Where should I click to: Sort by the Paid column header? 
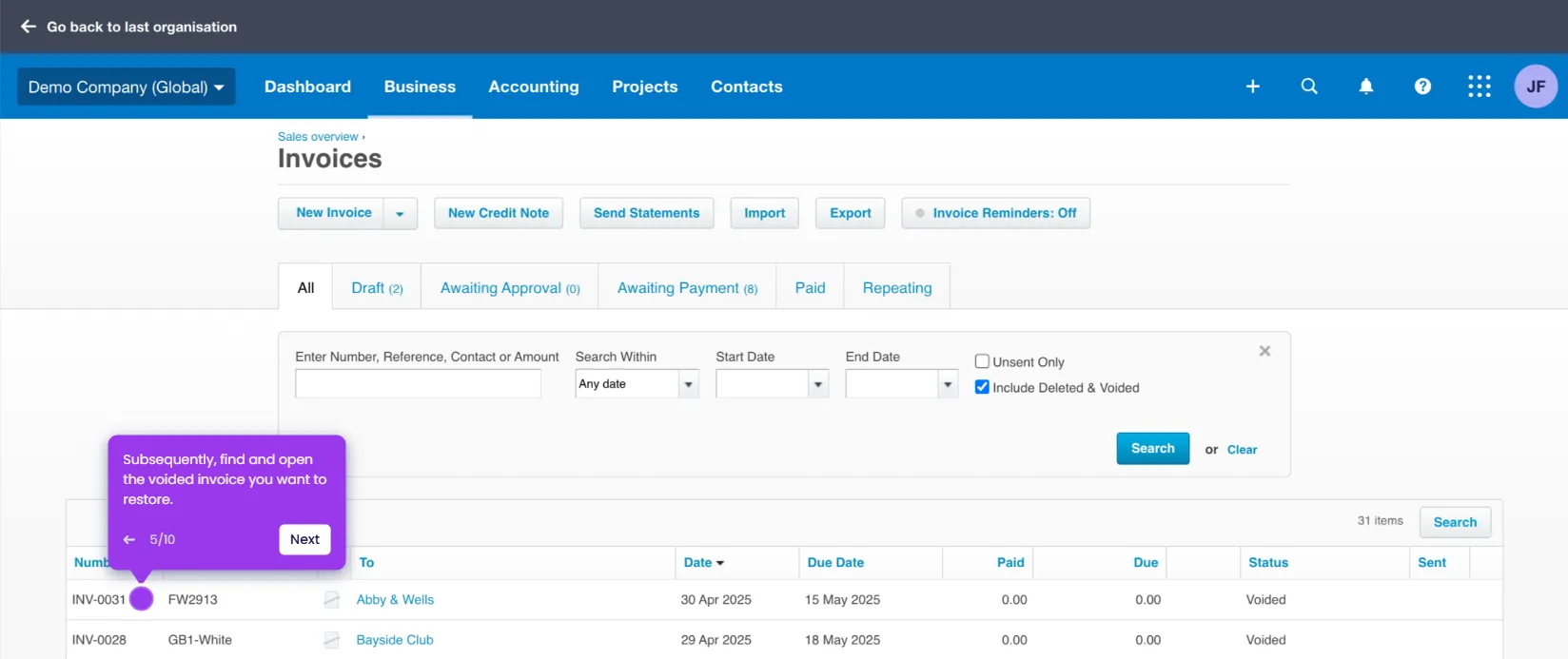(x=1010, y=563)
